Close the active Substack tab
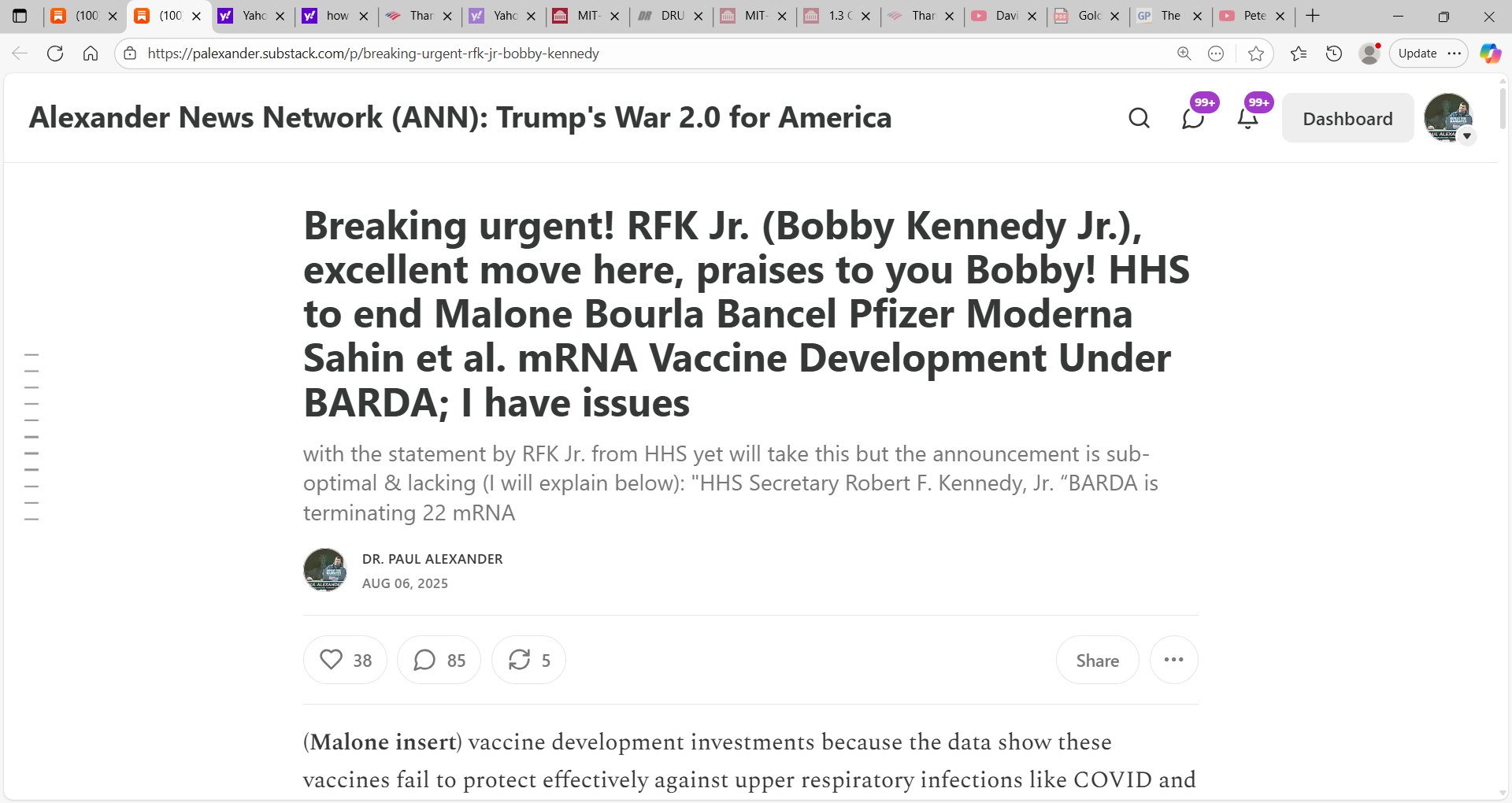This screenshot has width=1512, height=803. 197,16
